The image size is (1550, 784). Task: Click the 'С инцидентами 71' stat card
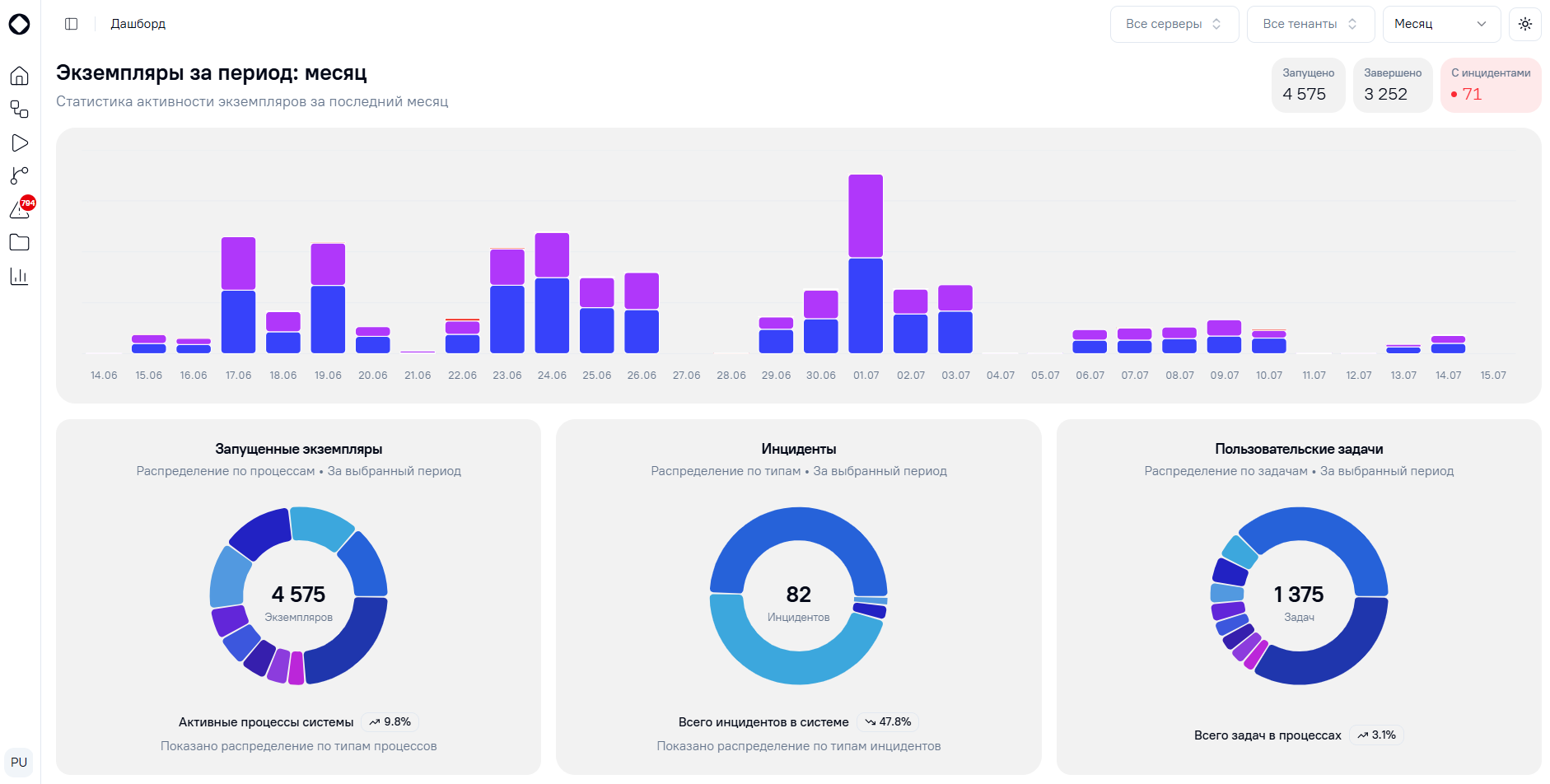(1491, 85)
